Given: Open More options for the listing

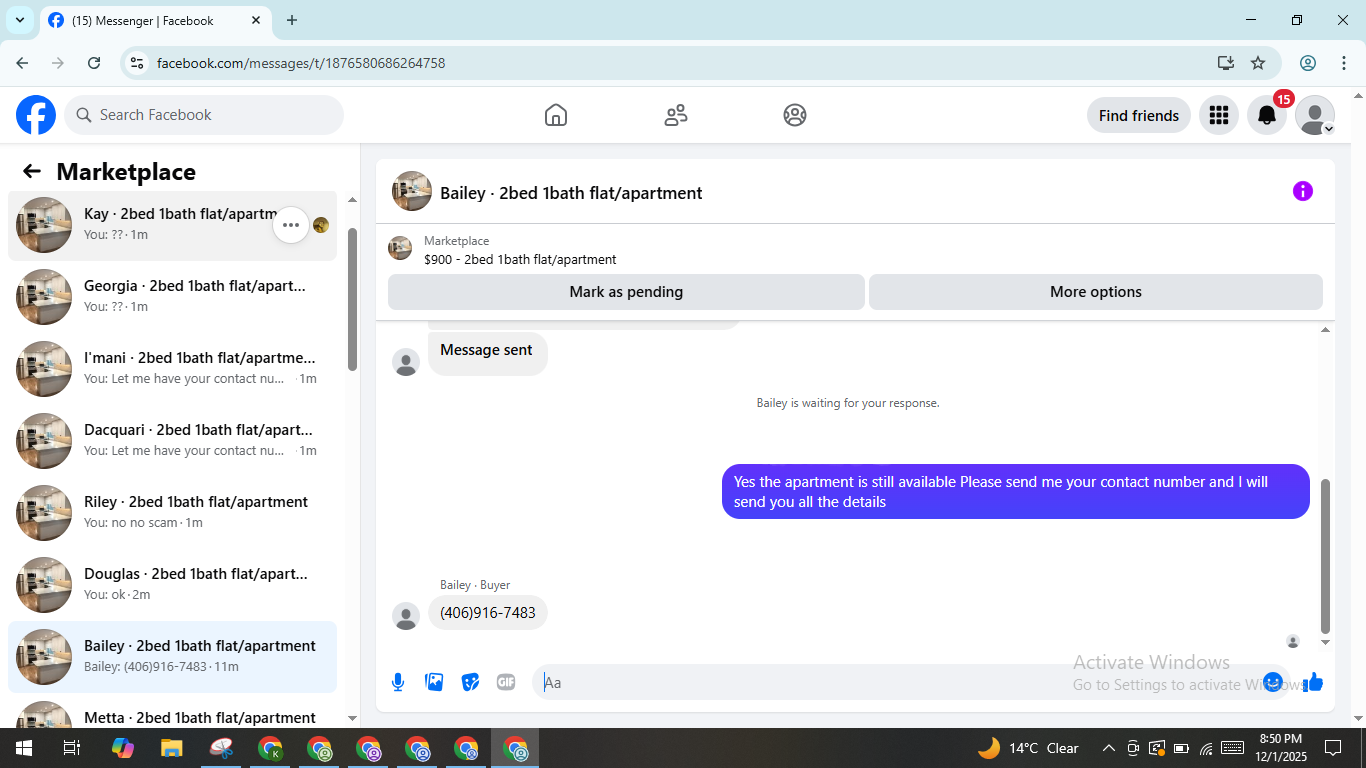Looking at the screenshot, I should (x=1096, y=292).
